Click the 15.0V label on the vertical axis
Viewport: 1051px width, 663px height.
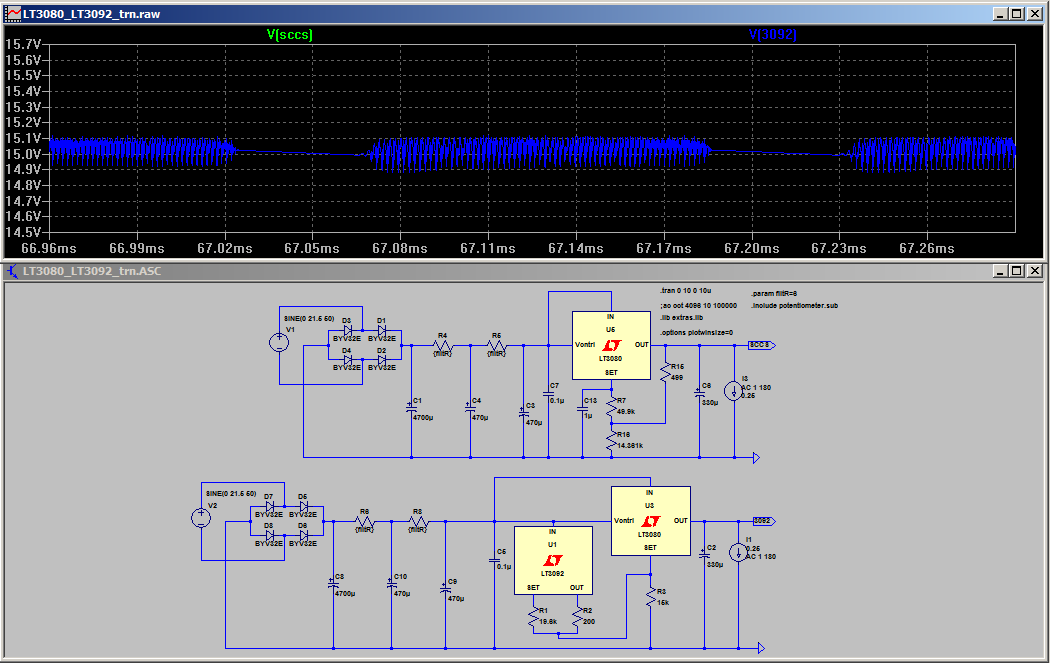tap(23, 154)
